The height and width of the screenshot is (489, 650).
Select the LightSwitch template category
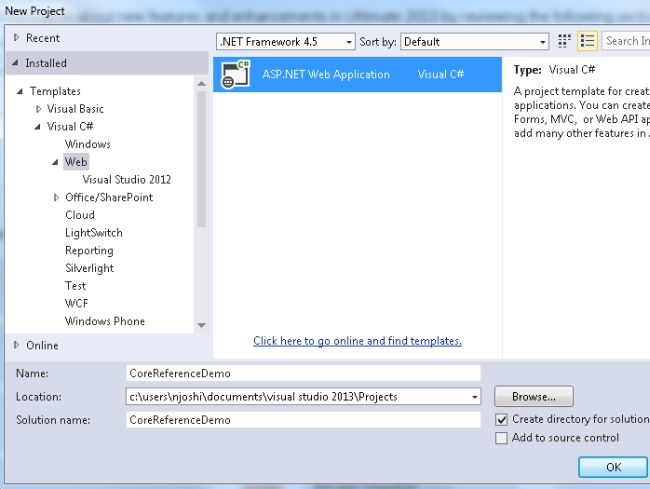pyautogui.click(x=94, y=233)
